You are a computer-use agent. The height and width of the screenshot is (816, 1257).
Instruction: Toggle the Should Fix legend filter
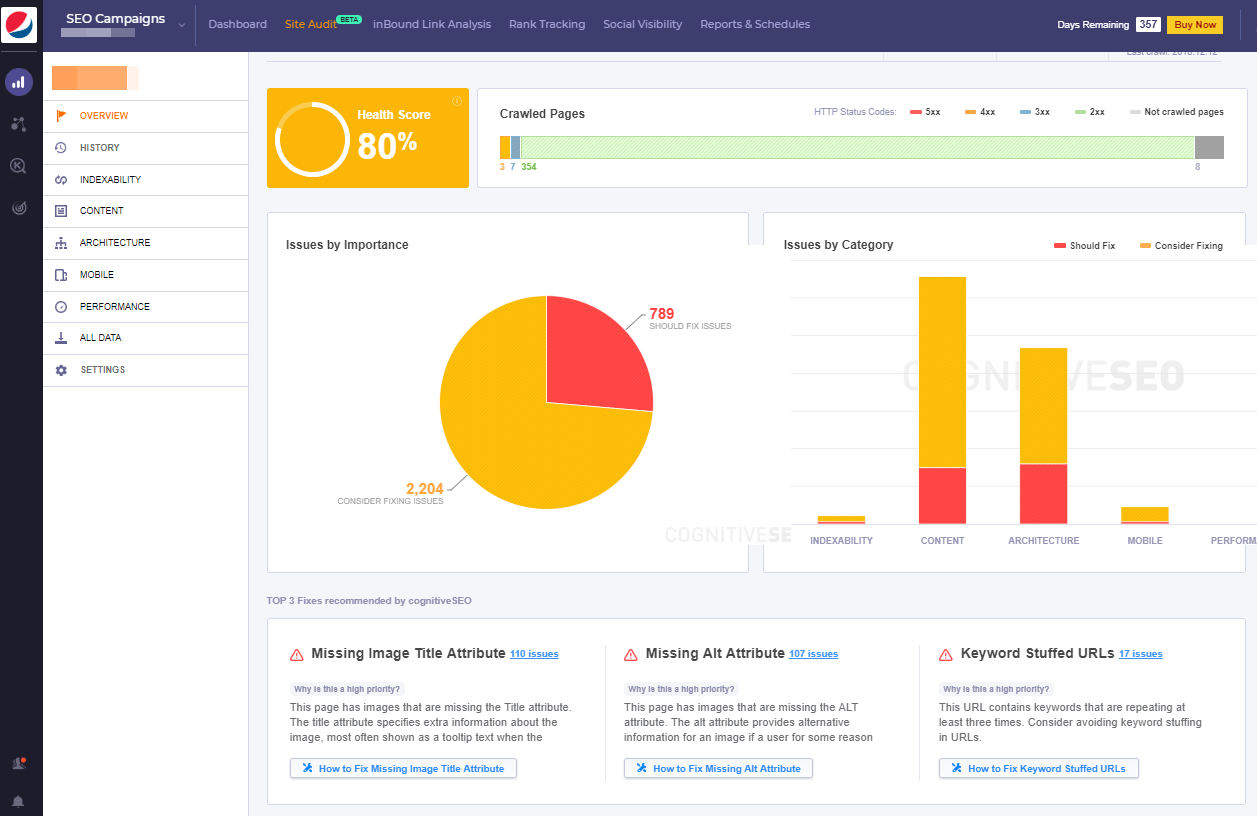click(x=1084, y=245)
